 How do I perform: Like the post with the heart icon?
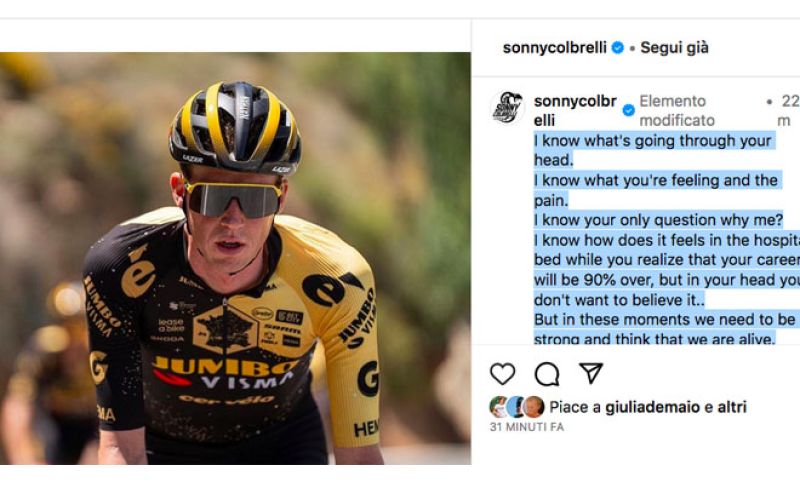pyautogui.click(x=502, y=374)
